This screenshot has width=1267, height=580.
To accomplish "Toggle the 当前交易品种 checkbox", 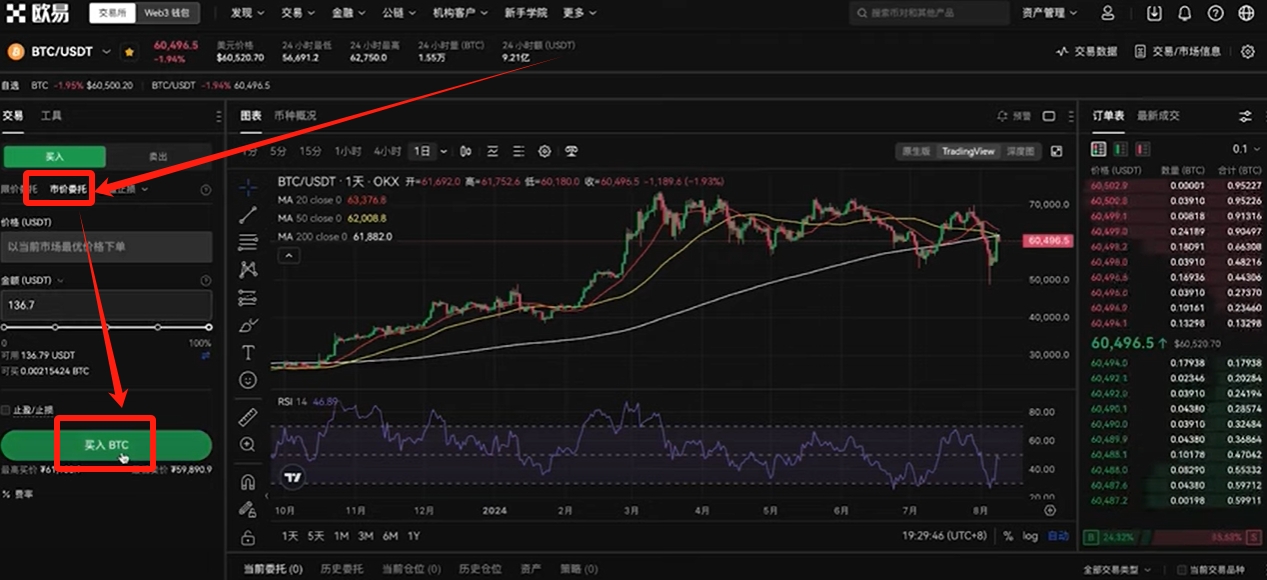I will click(x=1181, y=570).
